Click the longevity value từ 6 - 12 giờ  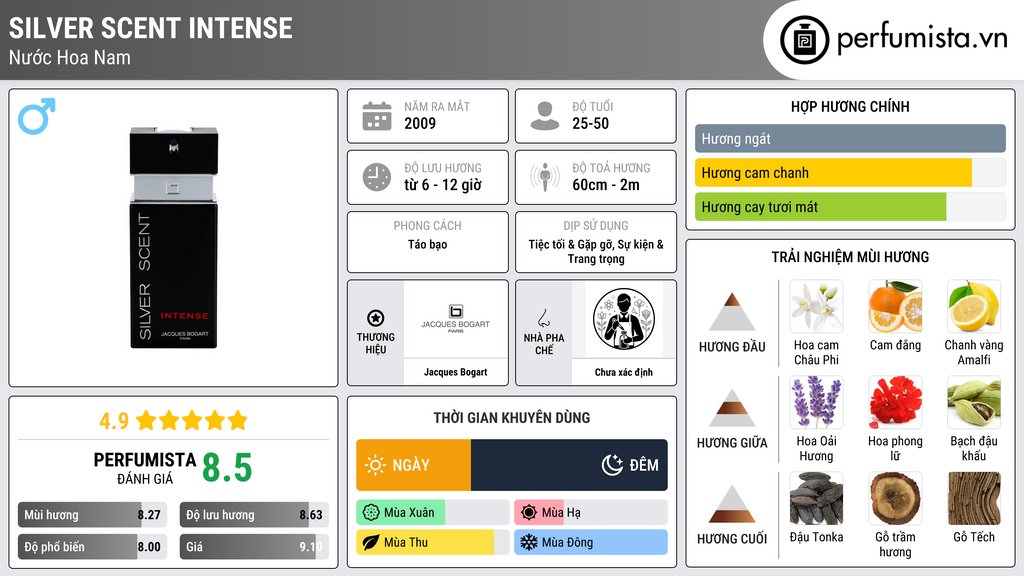[443, 185]
